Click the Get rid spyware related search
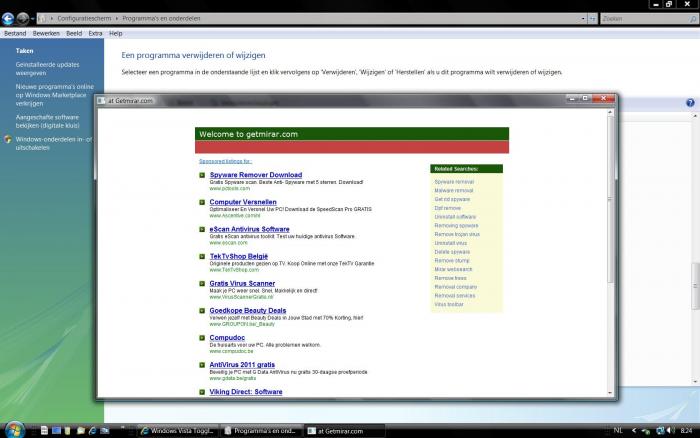 (x=452, y=200)
